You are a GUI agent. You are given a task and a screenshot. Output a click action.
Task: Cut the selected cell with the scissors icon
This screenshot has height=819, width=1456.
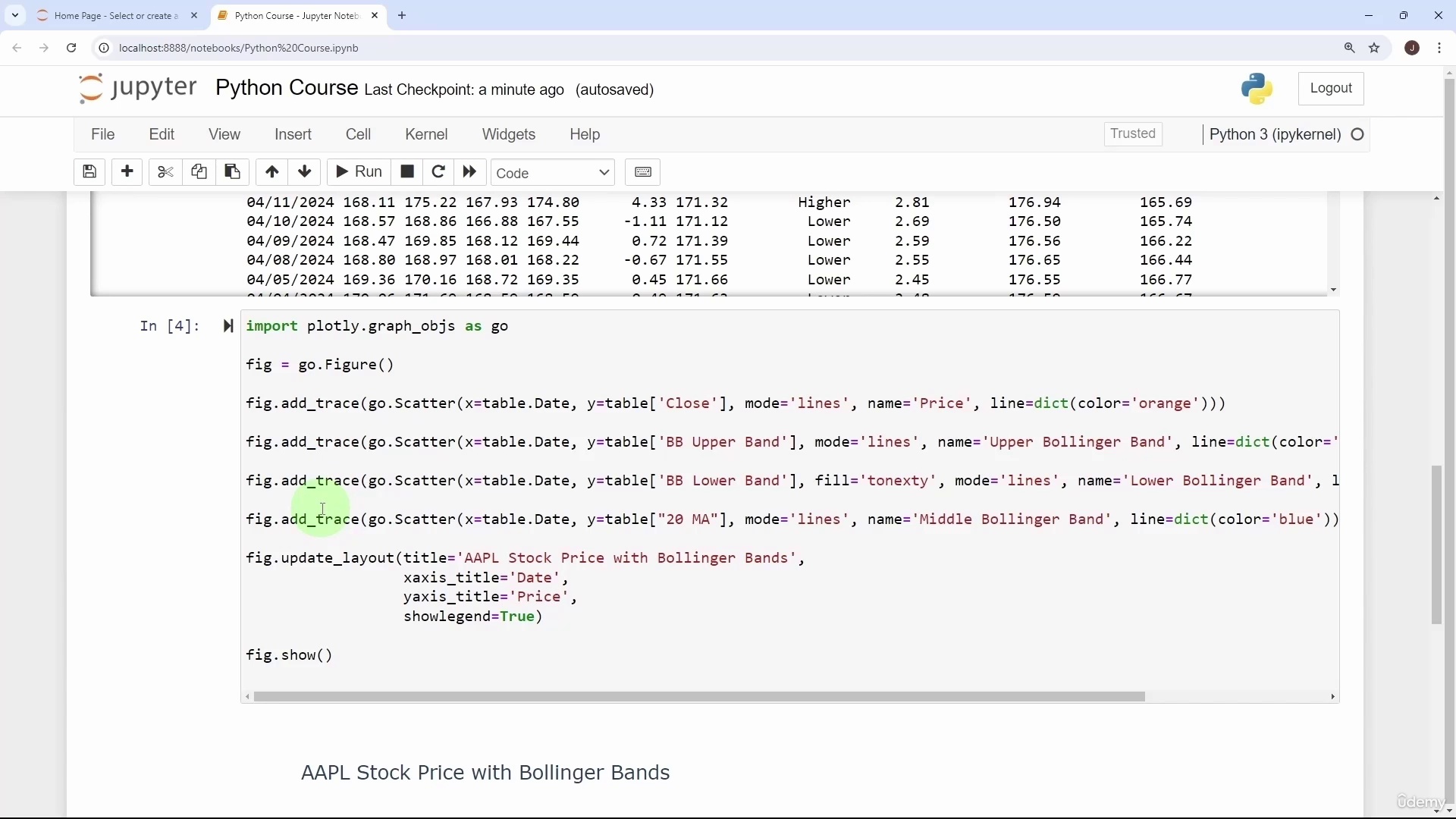pyautogui.click(x=165, y=172)
